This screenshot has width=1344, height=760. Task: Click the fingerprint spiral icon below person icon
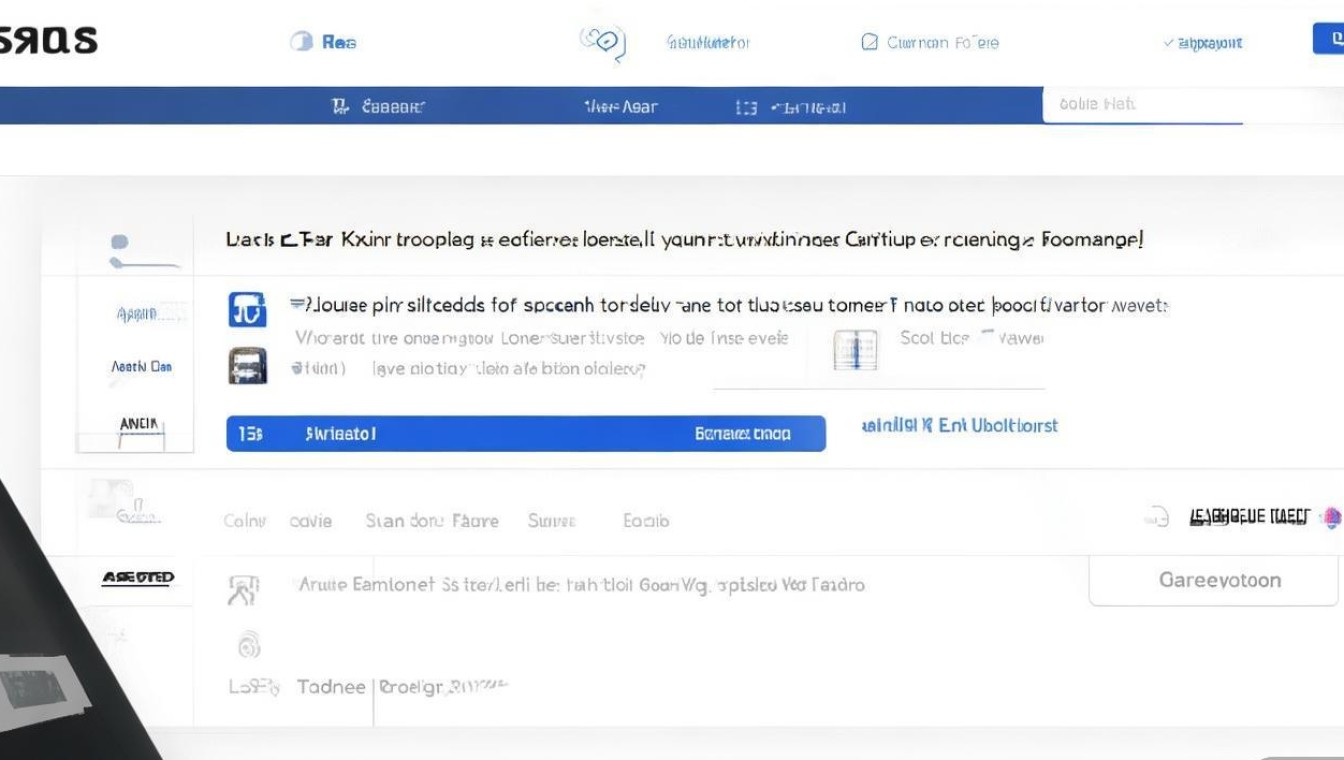click(x=249, y=645)
